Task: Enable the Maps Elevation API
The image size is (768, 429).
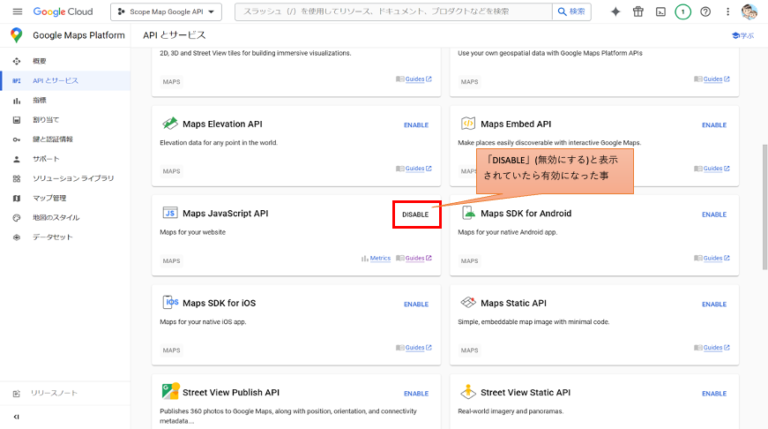Action: pos(416,125)
